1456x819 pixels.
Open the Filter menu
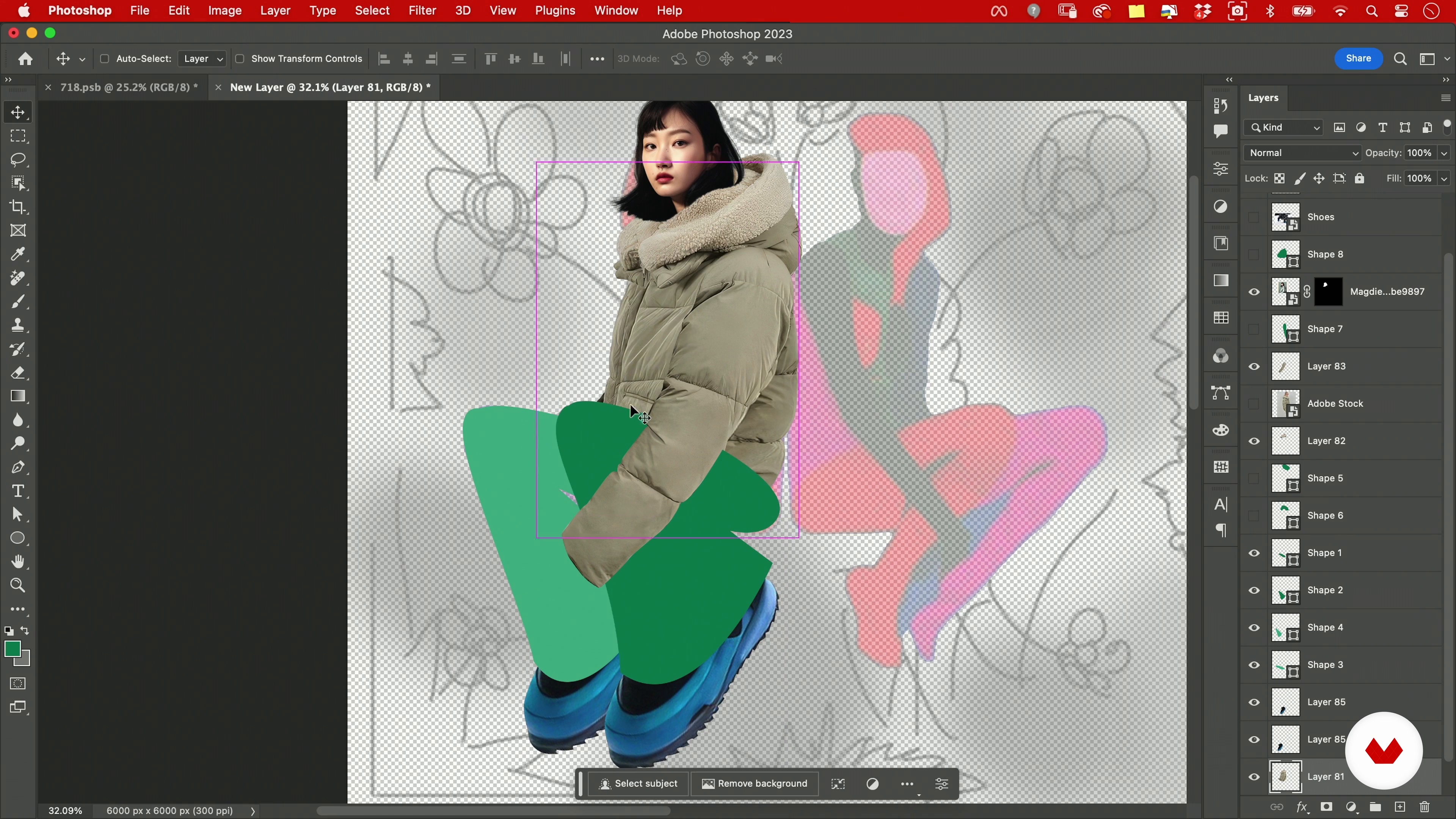tap(422, 11)
